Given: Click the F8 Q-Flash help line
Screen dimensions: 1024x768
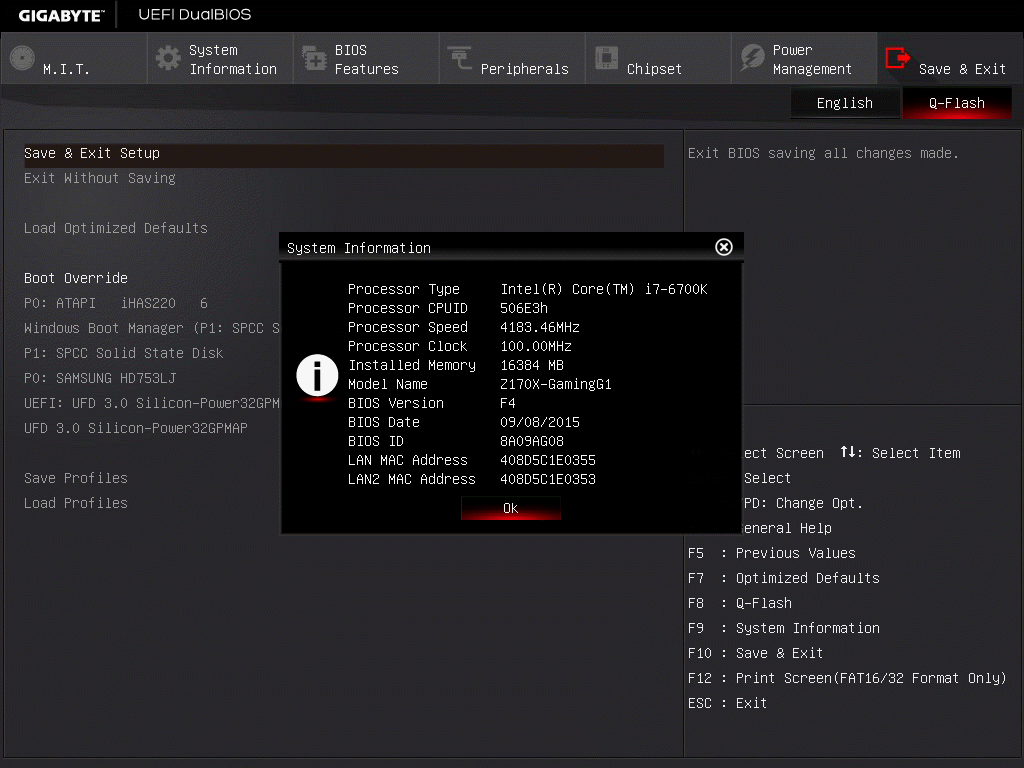Looking at the screenshot, I should tap(739, 603).
